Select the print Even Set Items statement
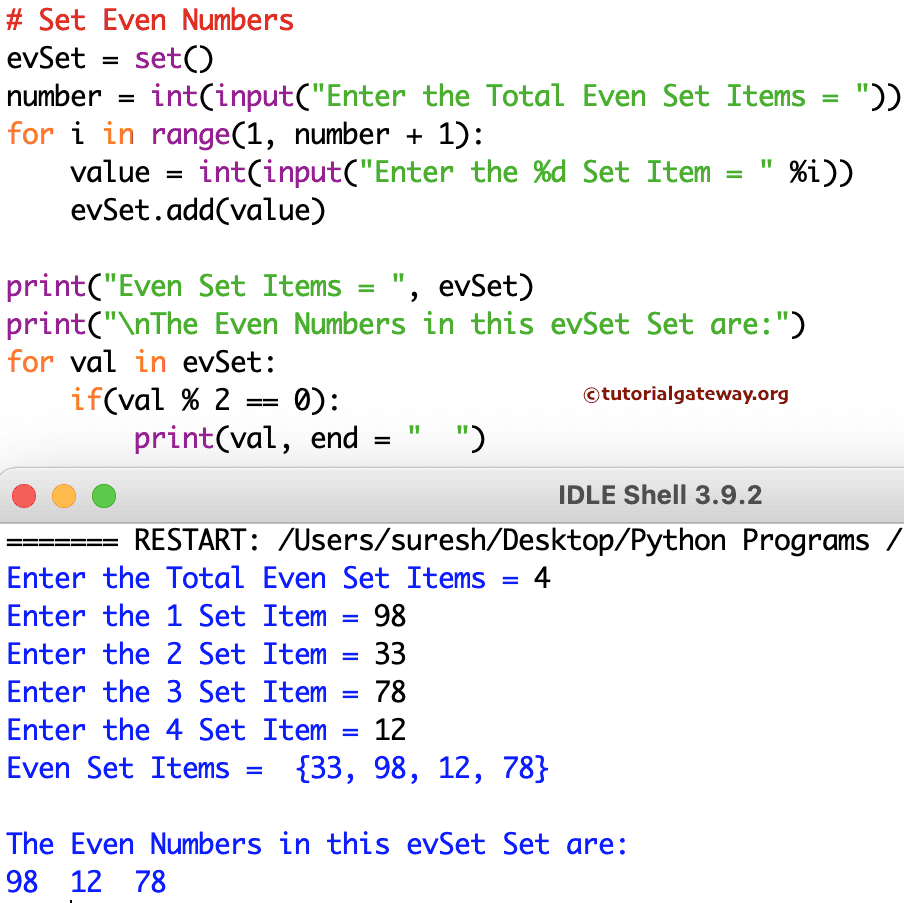The width and height of the screenshot is (904, 903). pyautogui.click(x=270, y=286)
